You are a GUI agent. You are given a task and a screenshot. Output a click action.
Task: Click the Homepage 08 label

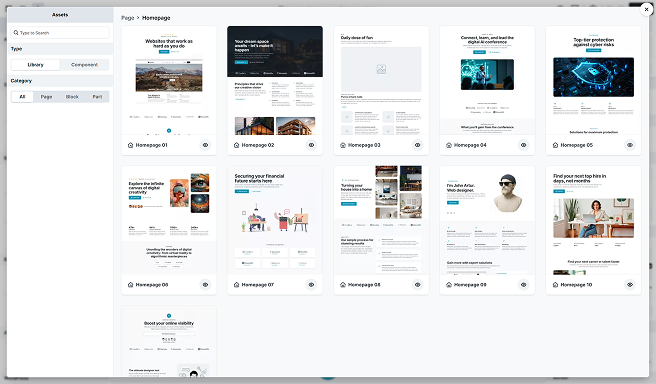tap(364, 285)
